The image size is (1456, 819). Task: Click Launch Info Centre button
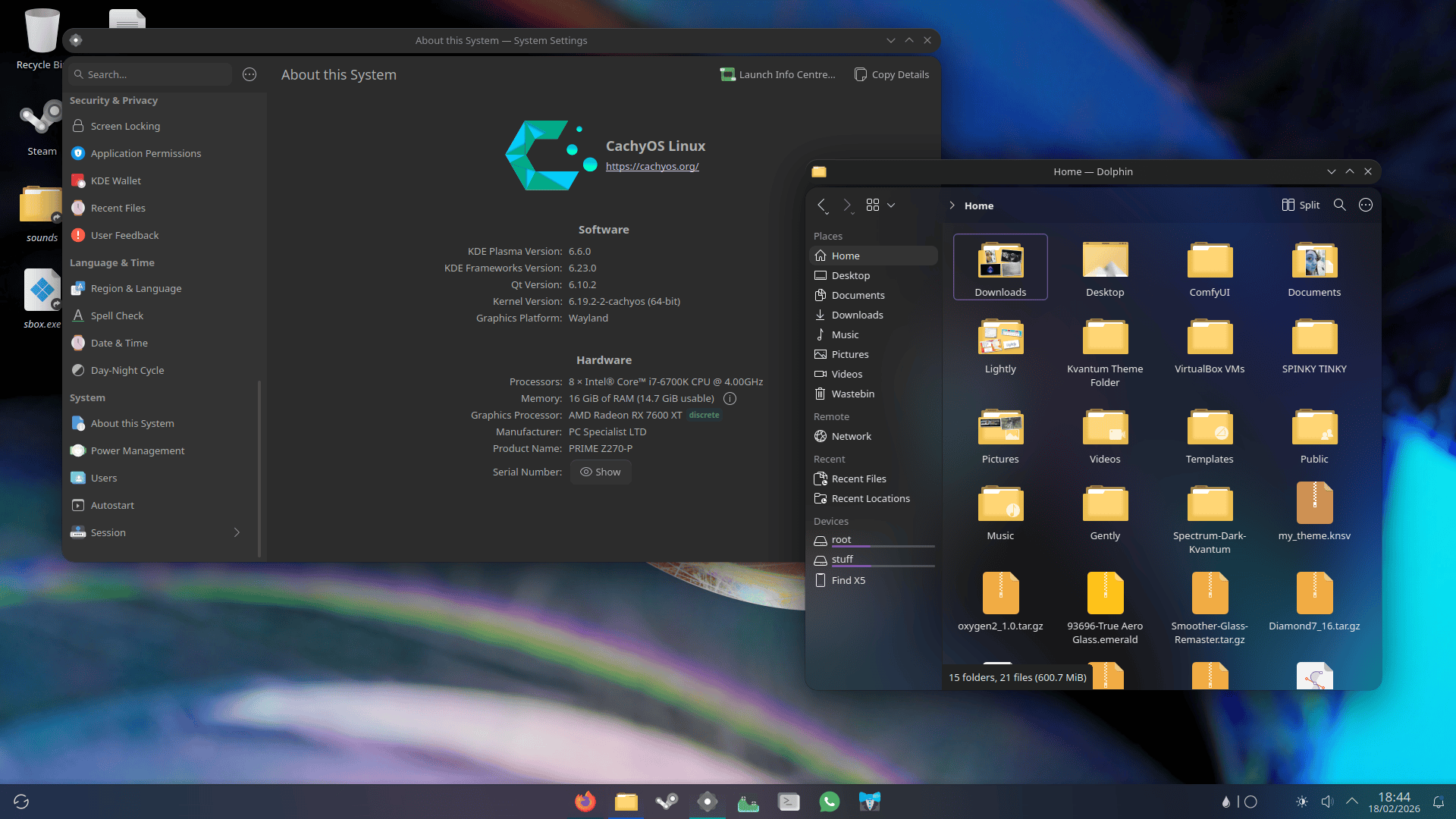(x=778, y=74)
